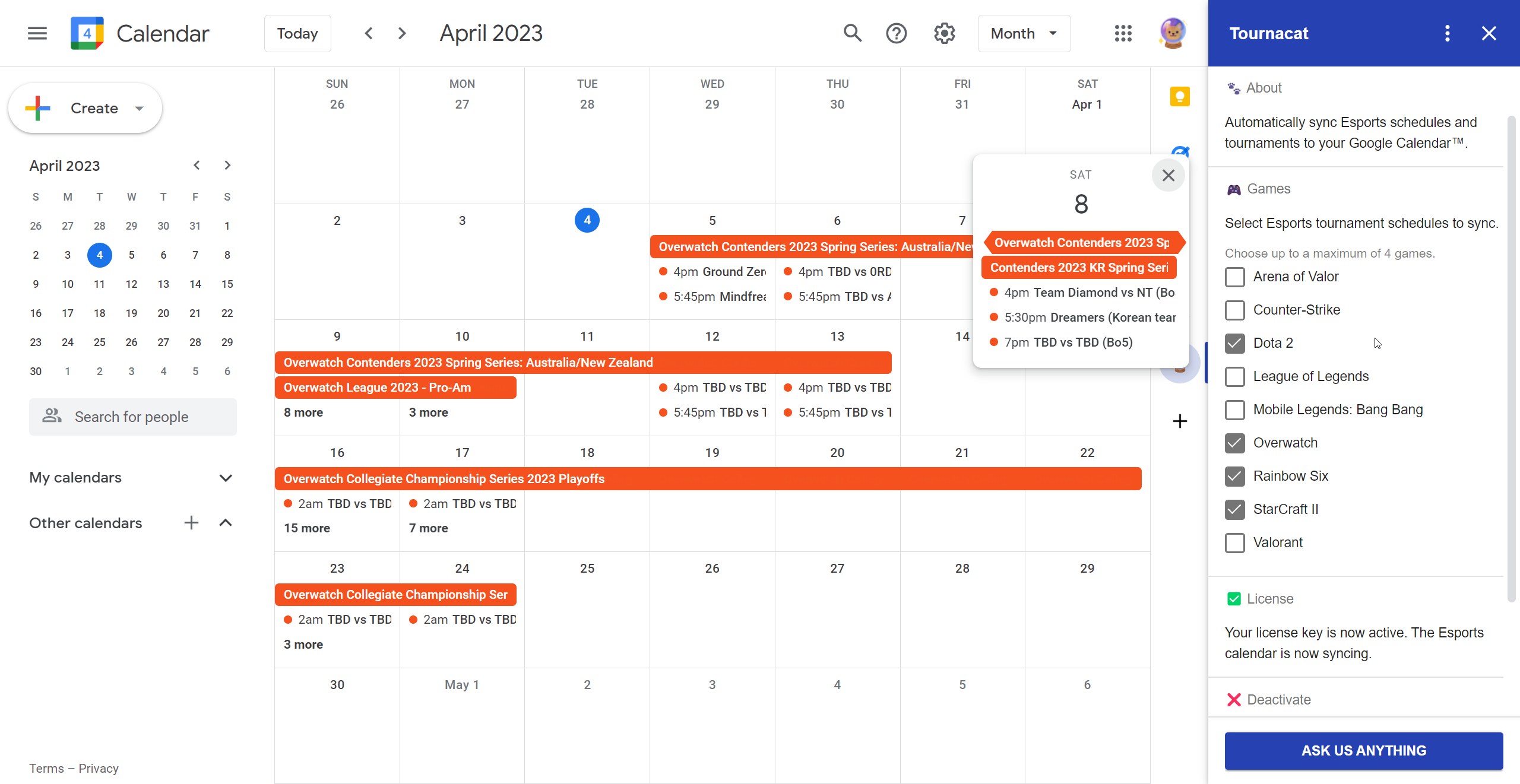Open the Month view dropdown
Image resolution: width=1520 pixels, height=784 pixels.
point(1023,33)
